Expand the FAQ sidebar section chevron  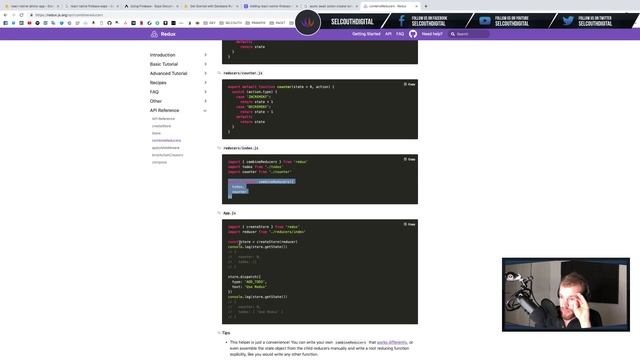(x=205, y=92)
